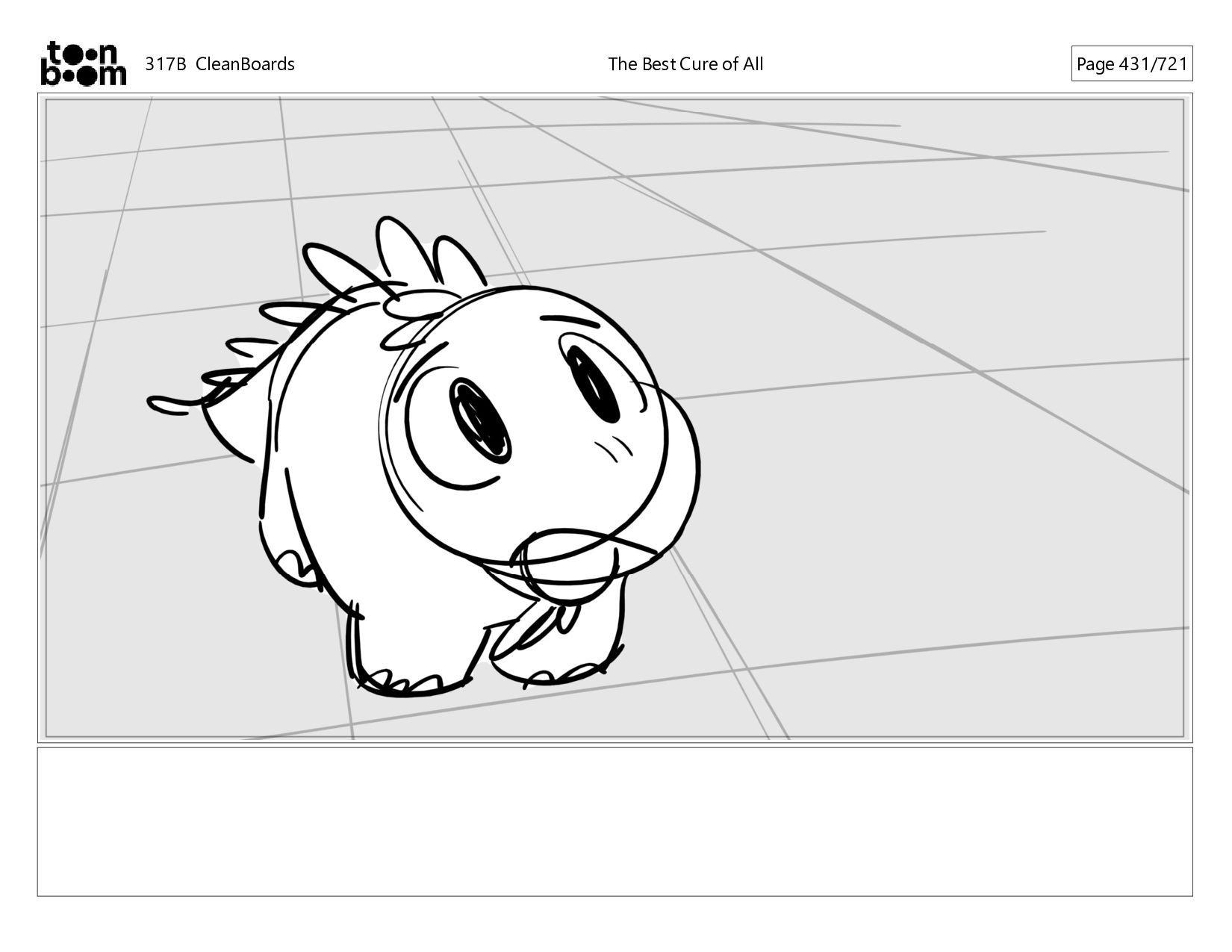Screen dimensions: 1232x952
Task: Click the empty notes box below the panel
Action: pos(615,821)
